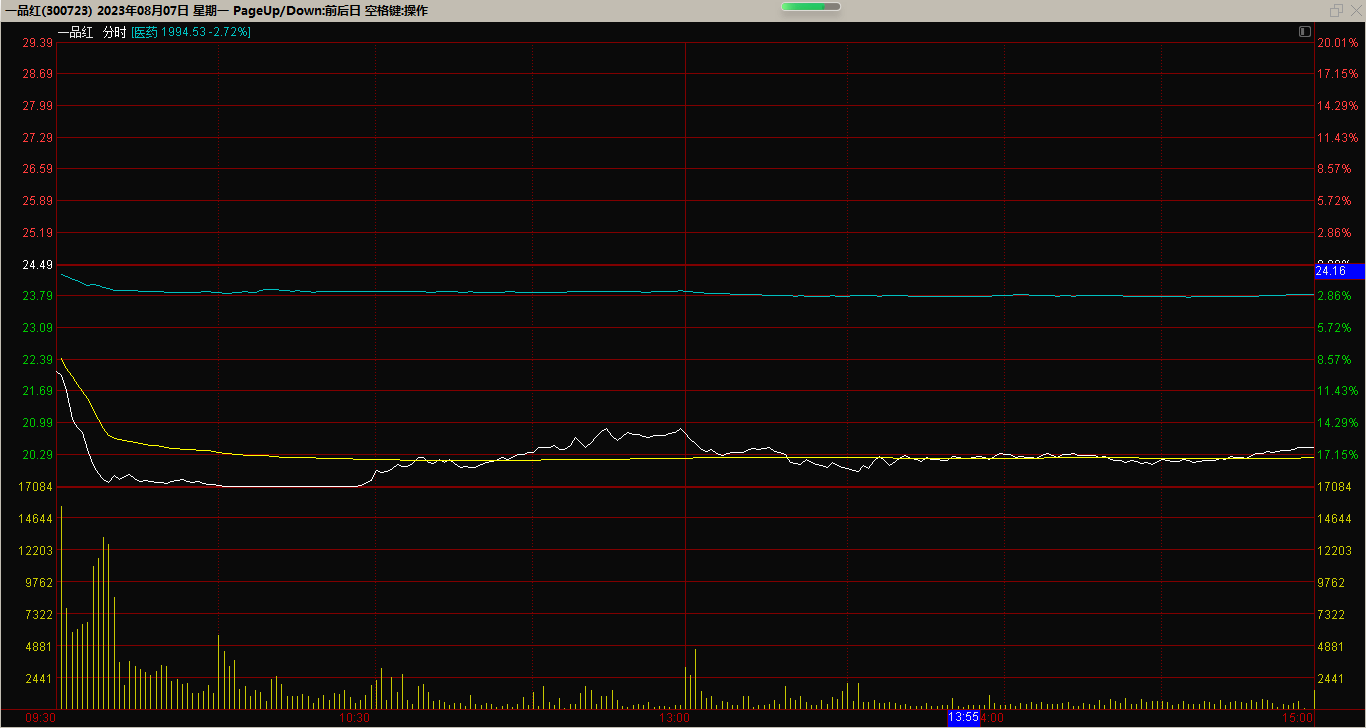
Task: Click the 23.09 price axis label
Action: [37, 328]
